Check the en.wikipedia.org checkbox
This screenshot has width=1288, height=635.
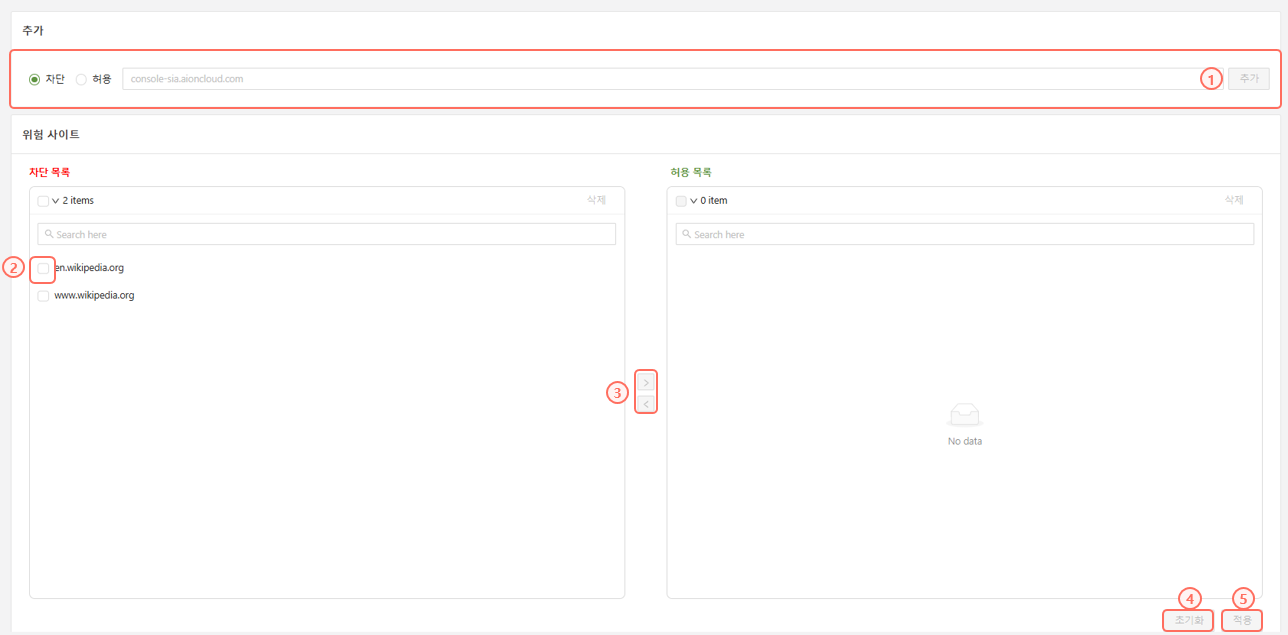click(x=43, y=268)
